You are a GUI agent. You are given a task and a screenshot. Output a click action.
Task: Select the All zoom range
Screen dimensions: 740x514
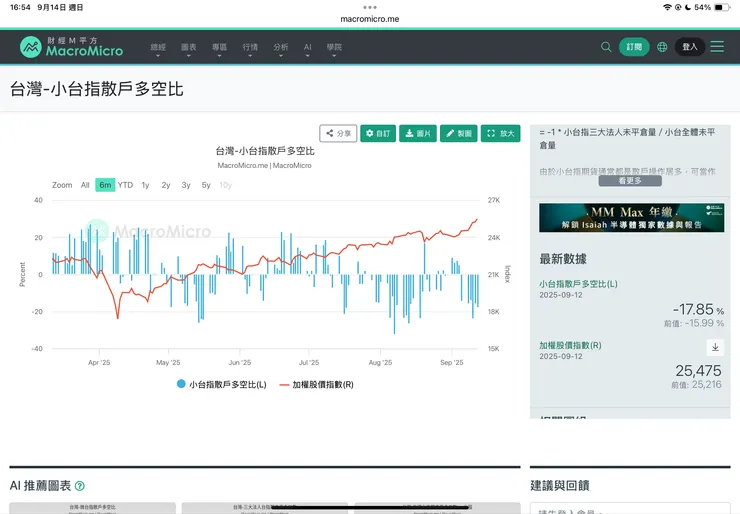coord(85,185)
